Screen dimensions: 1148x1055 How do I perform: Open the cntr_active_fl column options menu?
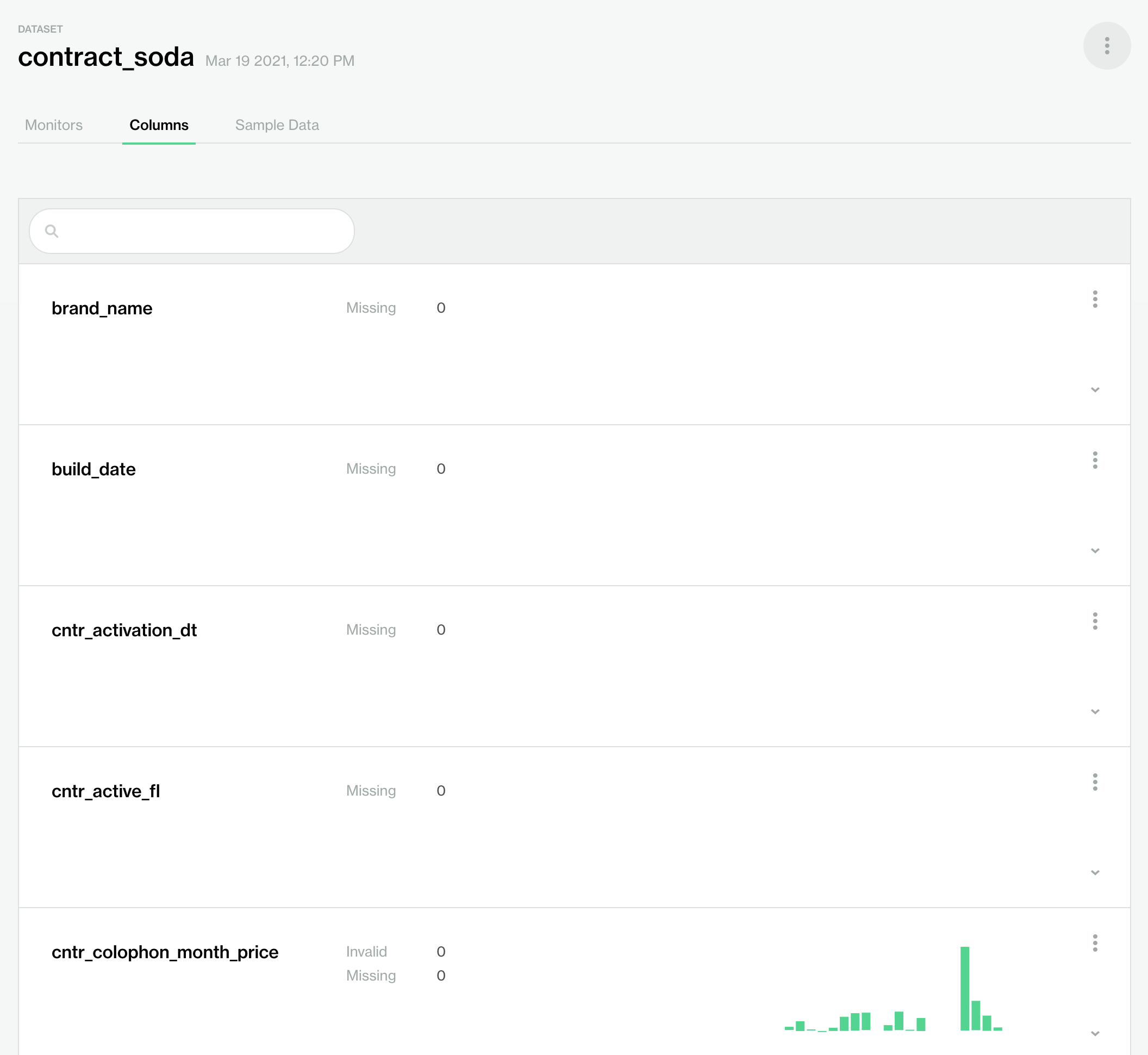(x=1095, y=783)
